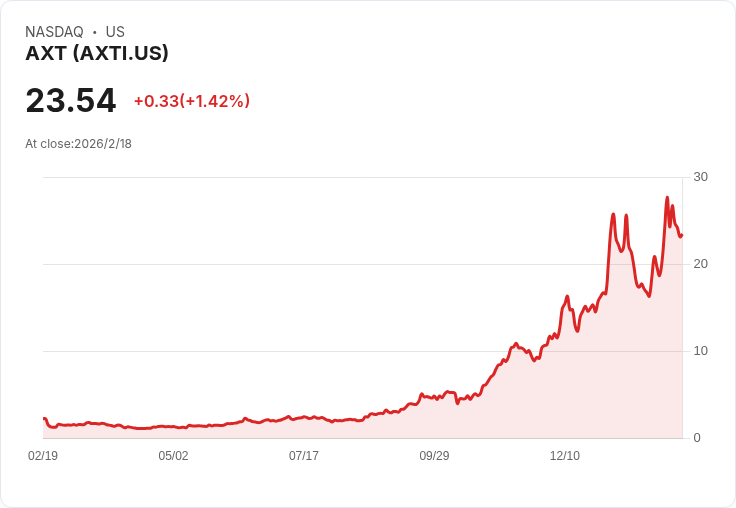Click the 05/02 date label on axis

173,455
